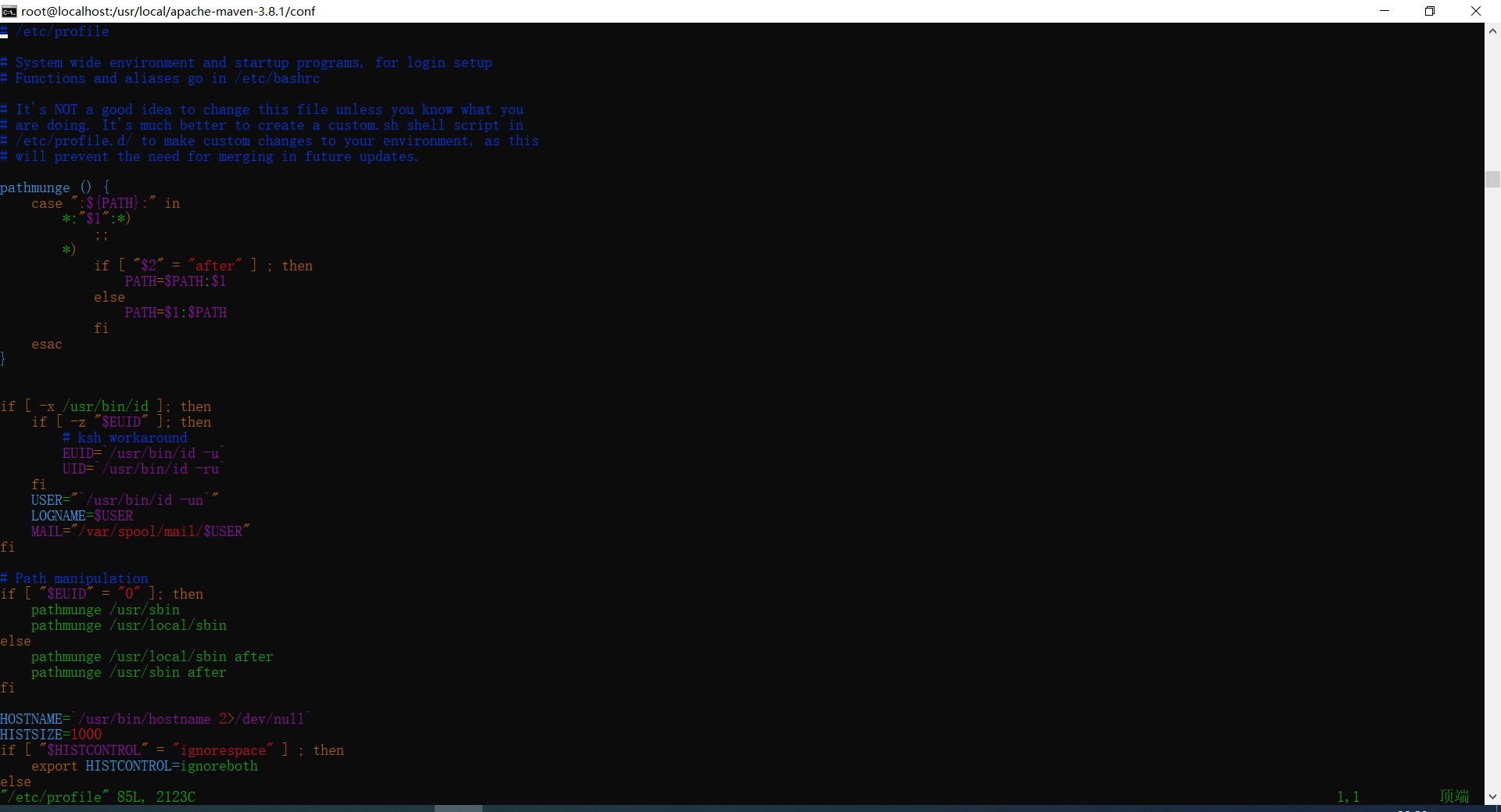
Task: Click the 'HOSTNAME=`/usr/bin/hostname 2>/dev/null`' line
Action: [156, 719]
